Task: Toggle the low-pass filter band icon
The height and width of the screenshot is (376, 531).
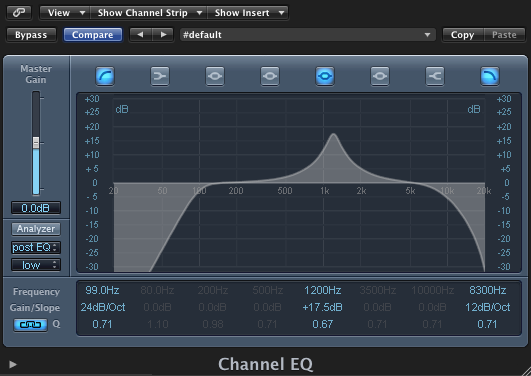Action: (x=490, y=76)
